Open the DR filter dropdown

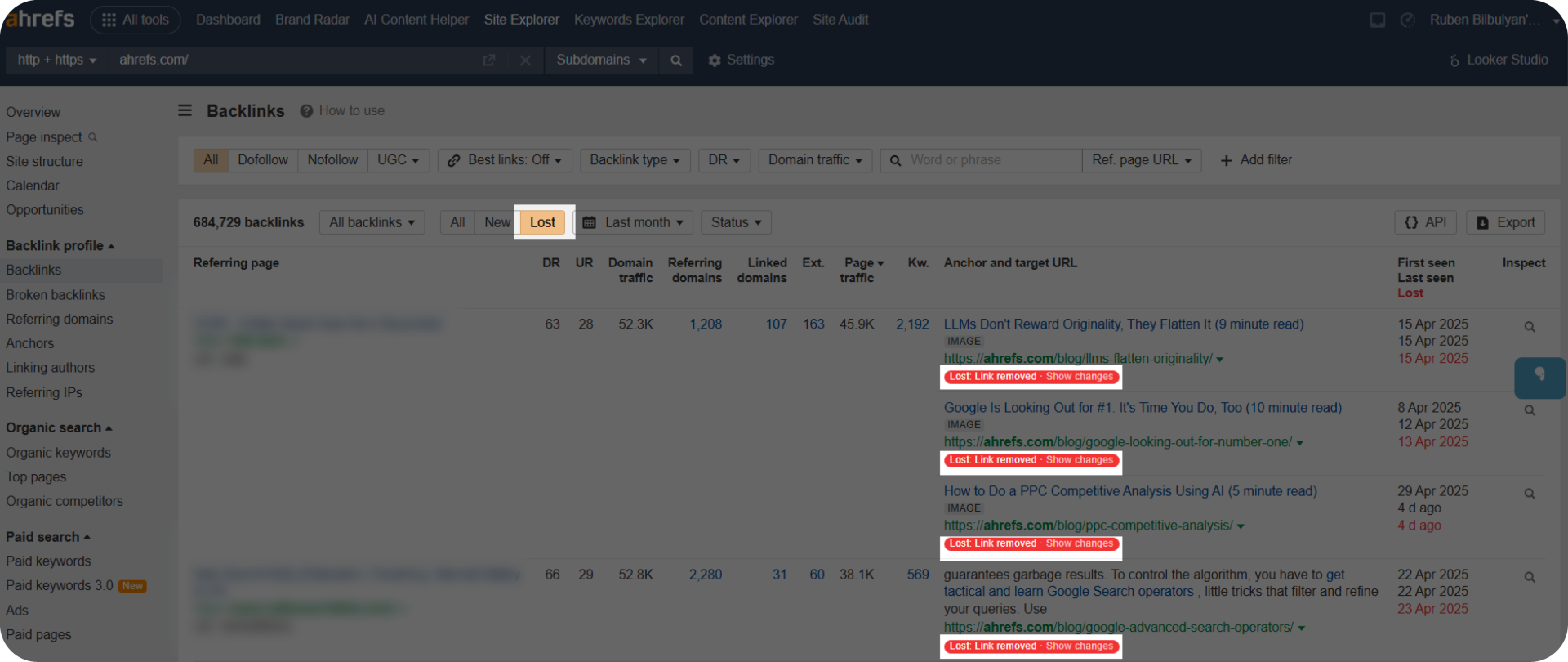(724, 160)
